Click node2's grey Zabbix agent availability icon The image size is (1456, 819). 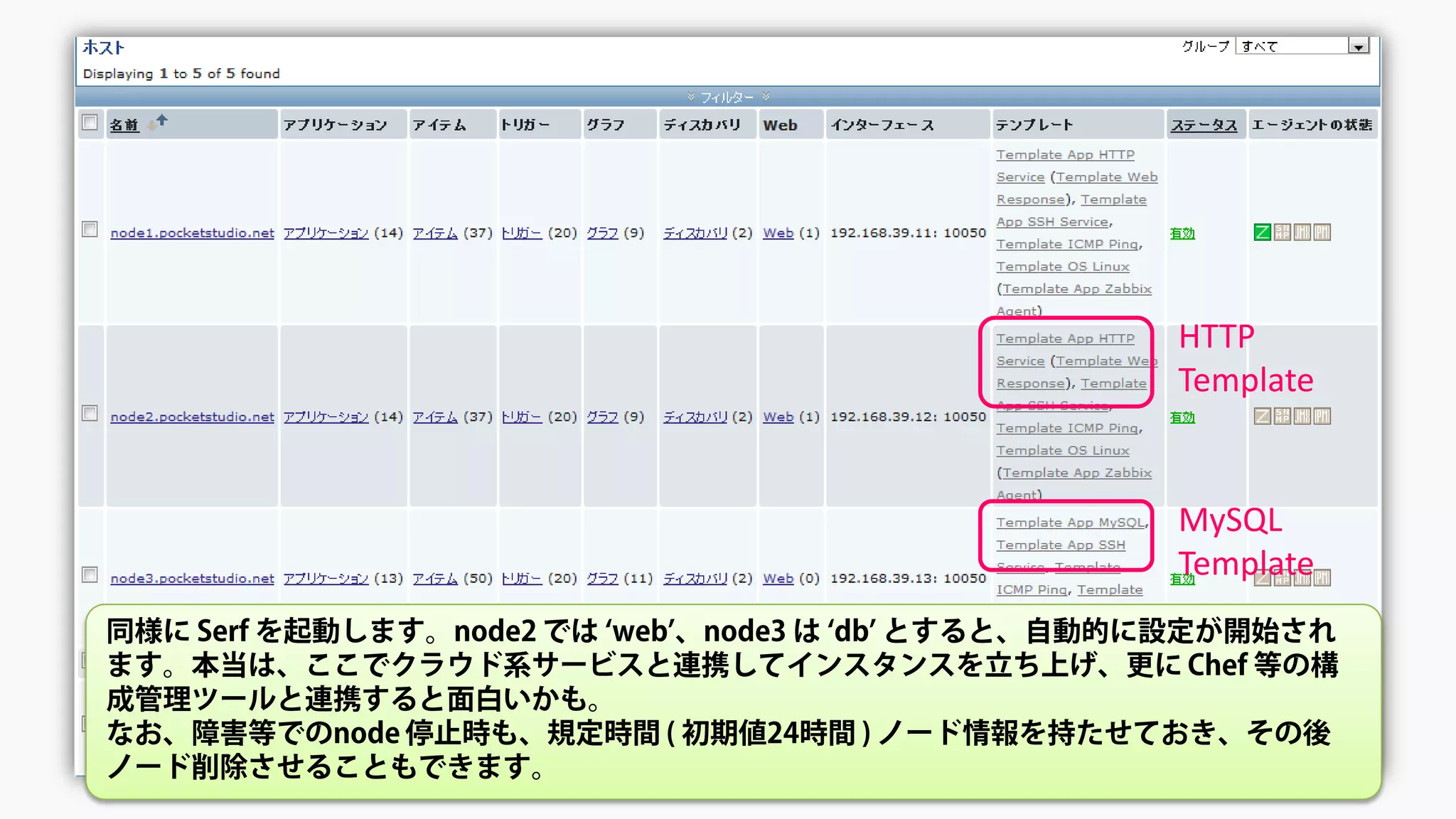[x=1262, y=416]
